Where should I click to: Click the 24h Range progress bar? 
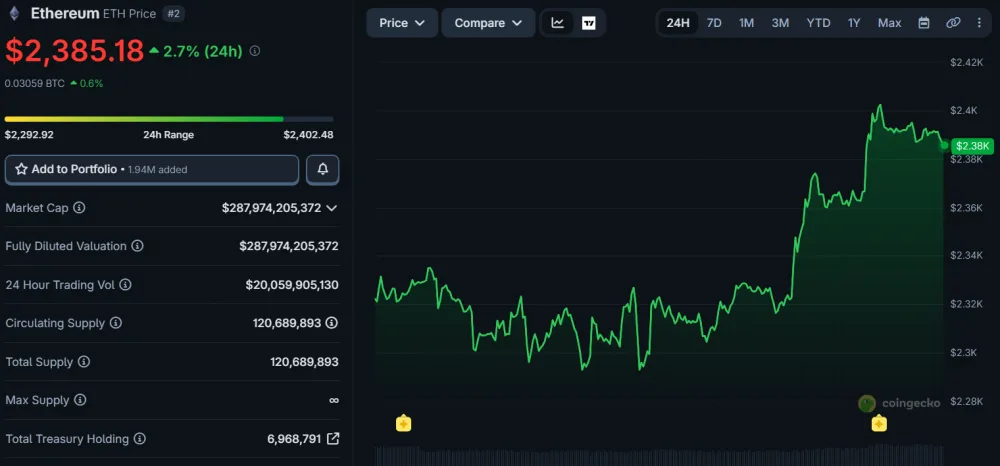pos(169,119)
